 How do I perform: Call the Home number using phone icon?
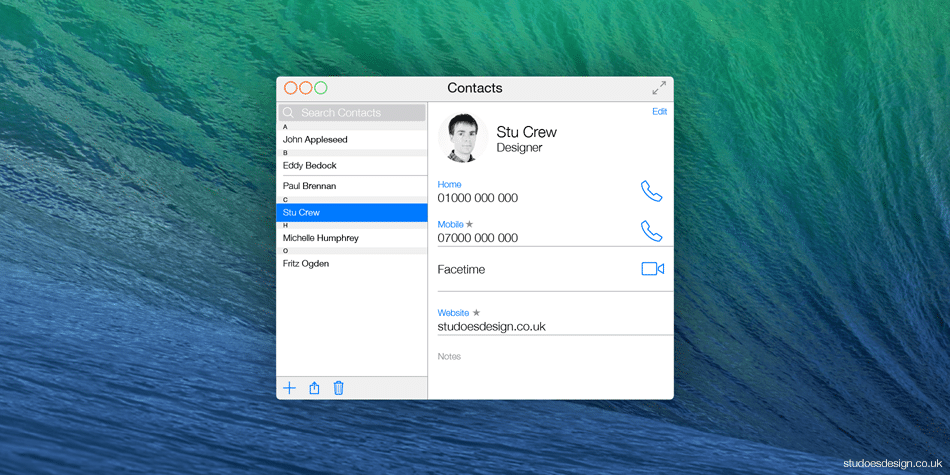point(651,191)
